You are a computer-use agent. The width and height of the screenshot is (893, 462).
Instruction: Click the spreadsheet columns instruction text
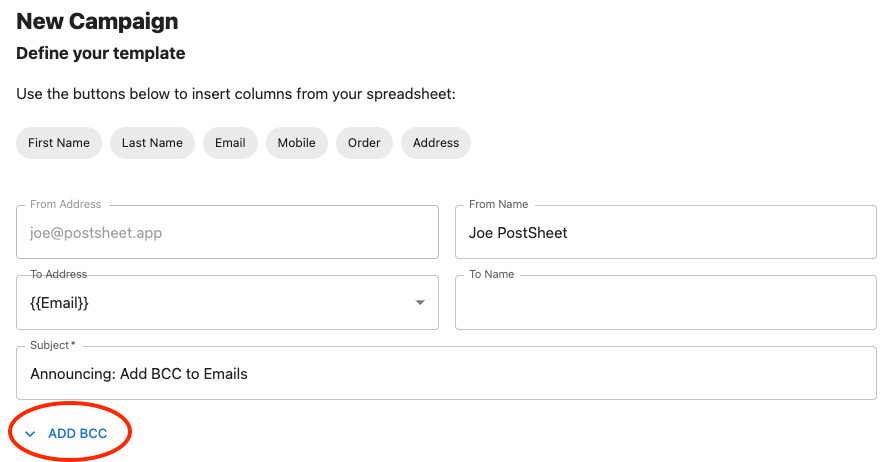(236, 95)
